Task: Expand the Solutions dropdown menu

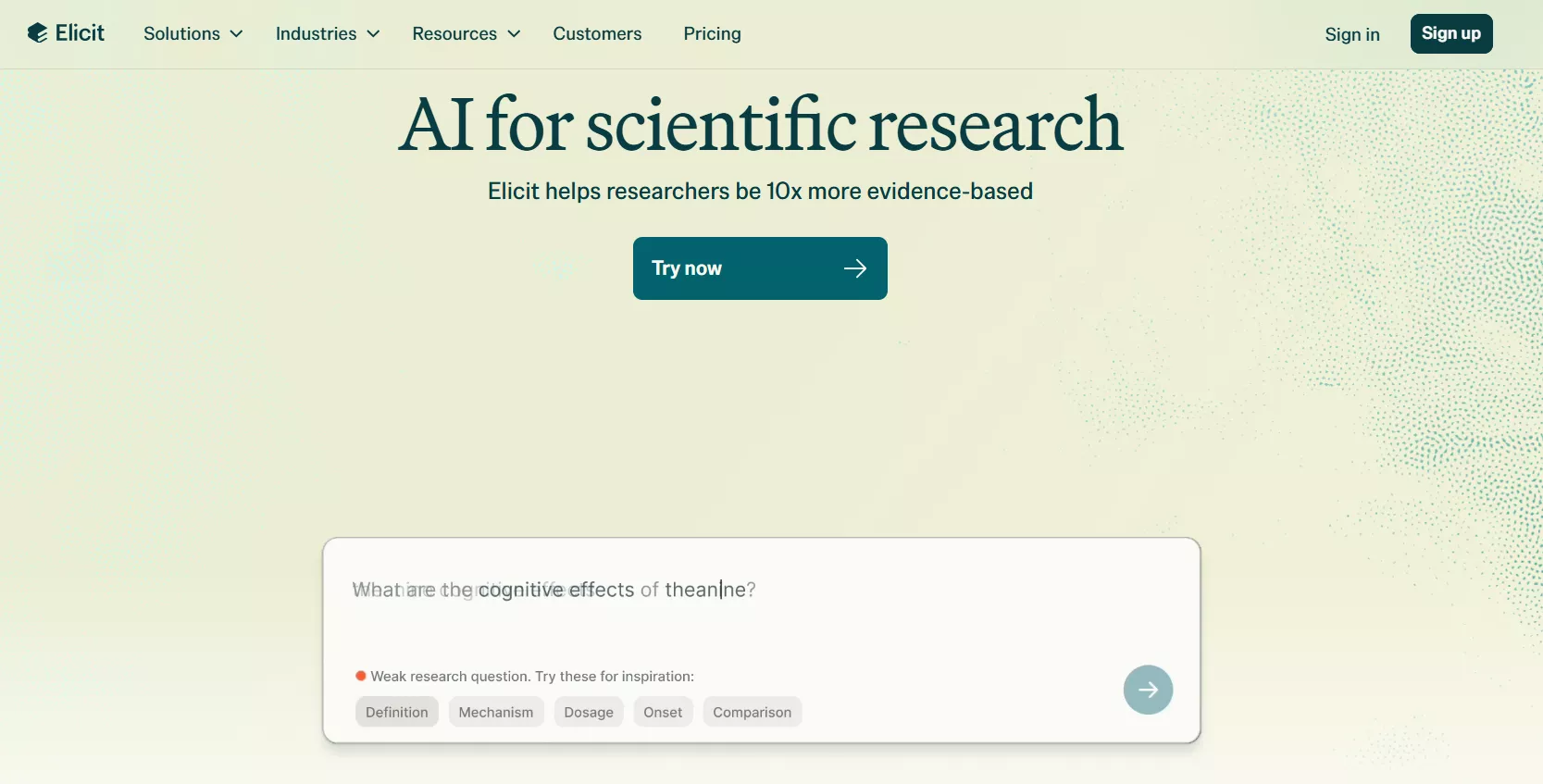Action: [x=193, y=34]
